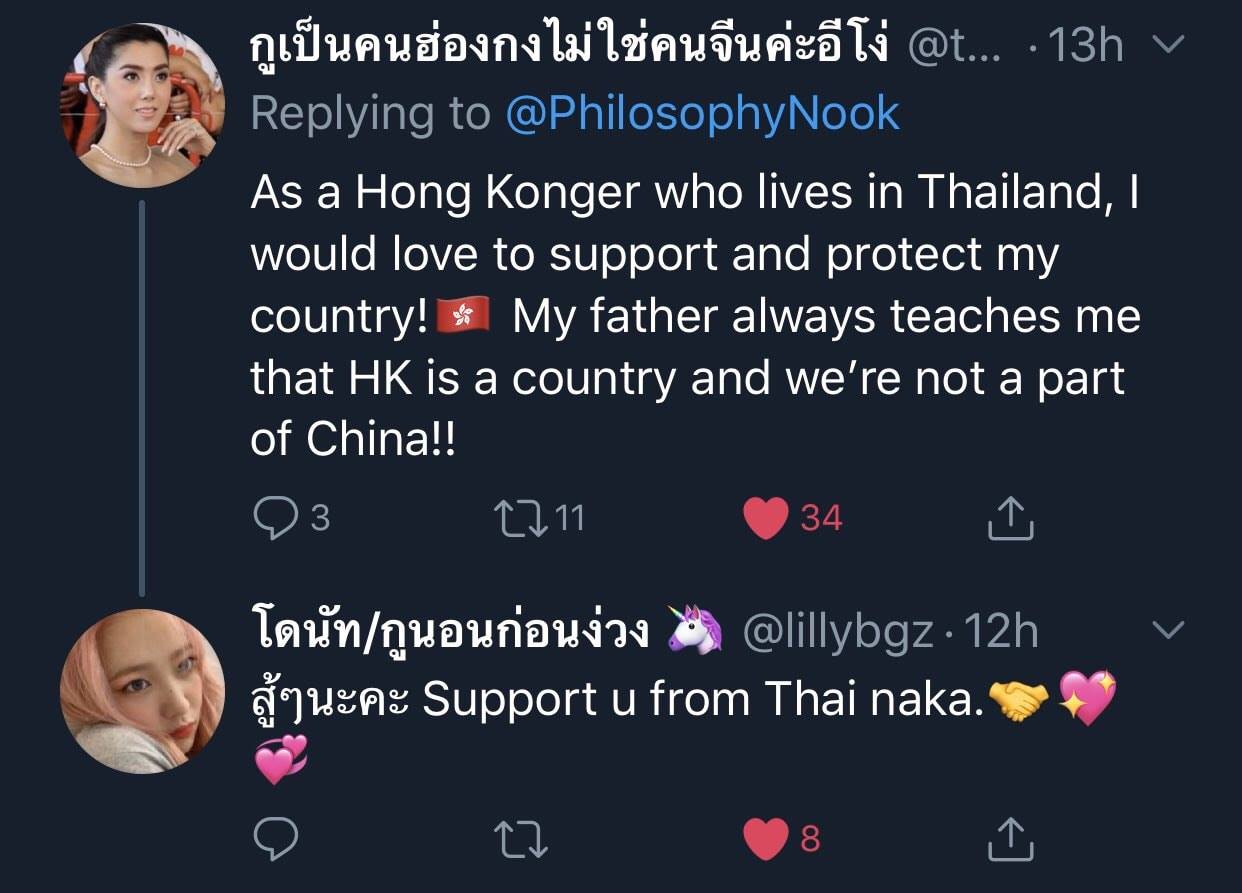This screenshot has height=893, width=1242.
Task: Open the @PhilosophyNook profile link
Action: (x=702, y=114)
